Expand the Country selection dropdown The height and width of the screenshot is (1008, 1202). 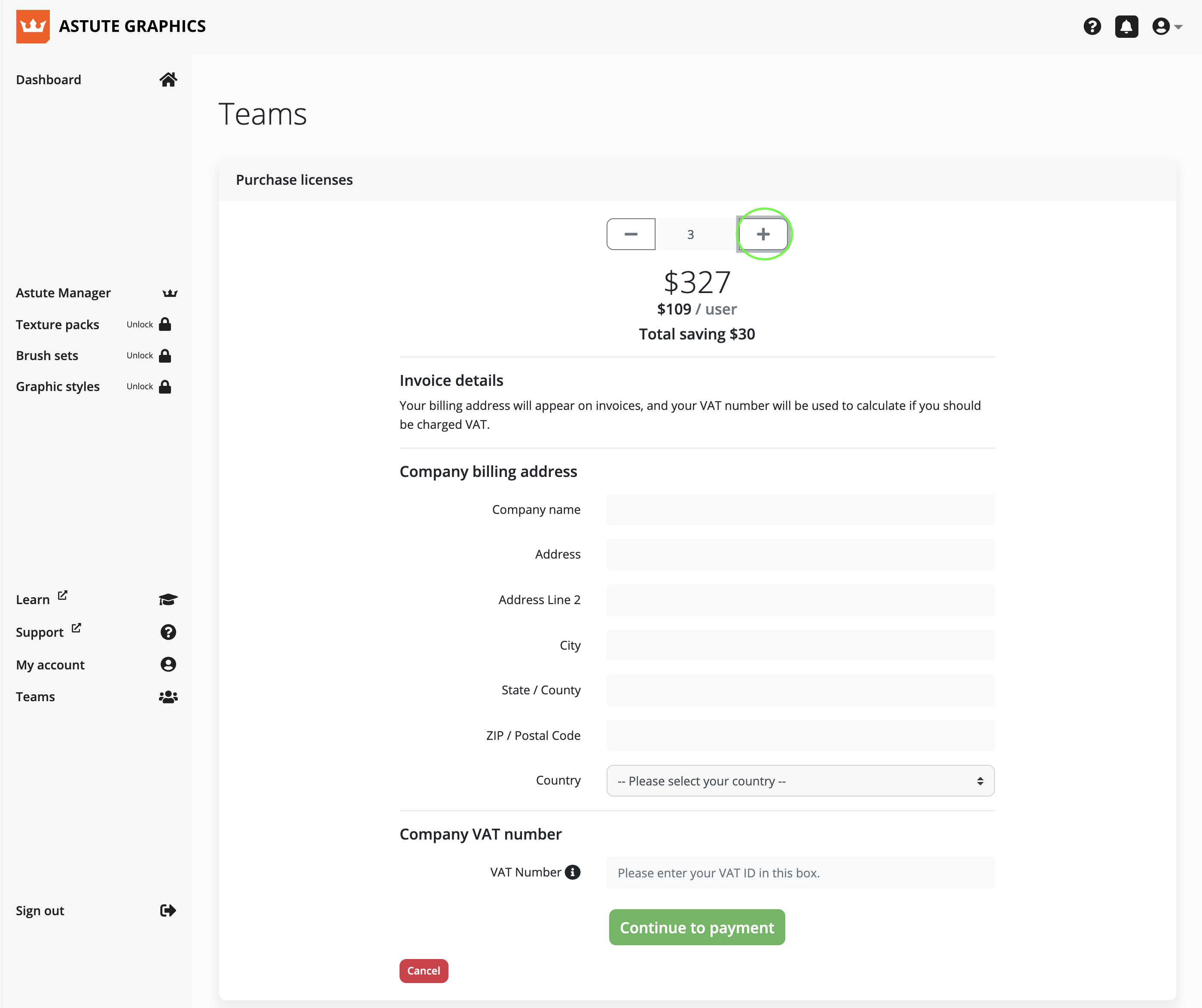pyautogui.click(x=799, y=781)
